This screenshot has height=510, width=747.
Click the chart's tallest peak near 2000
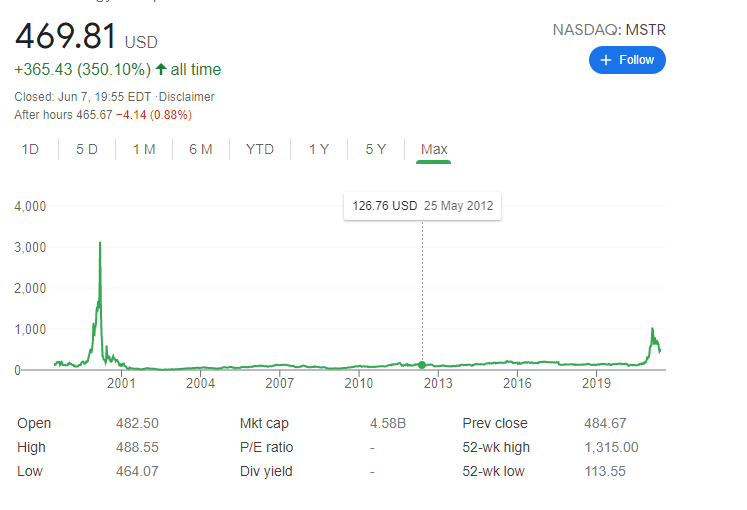100,244
